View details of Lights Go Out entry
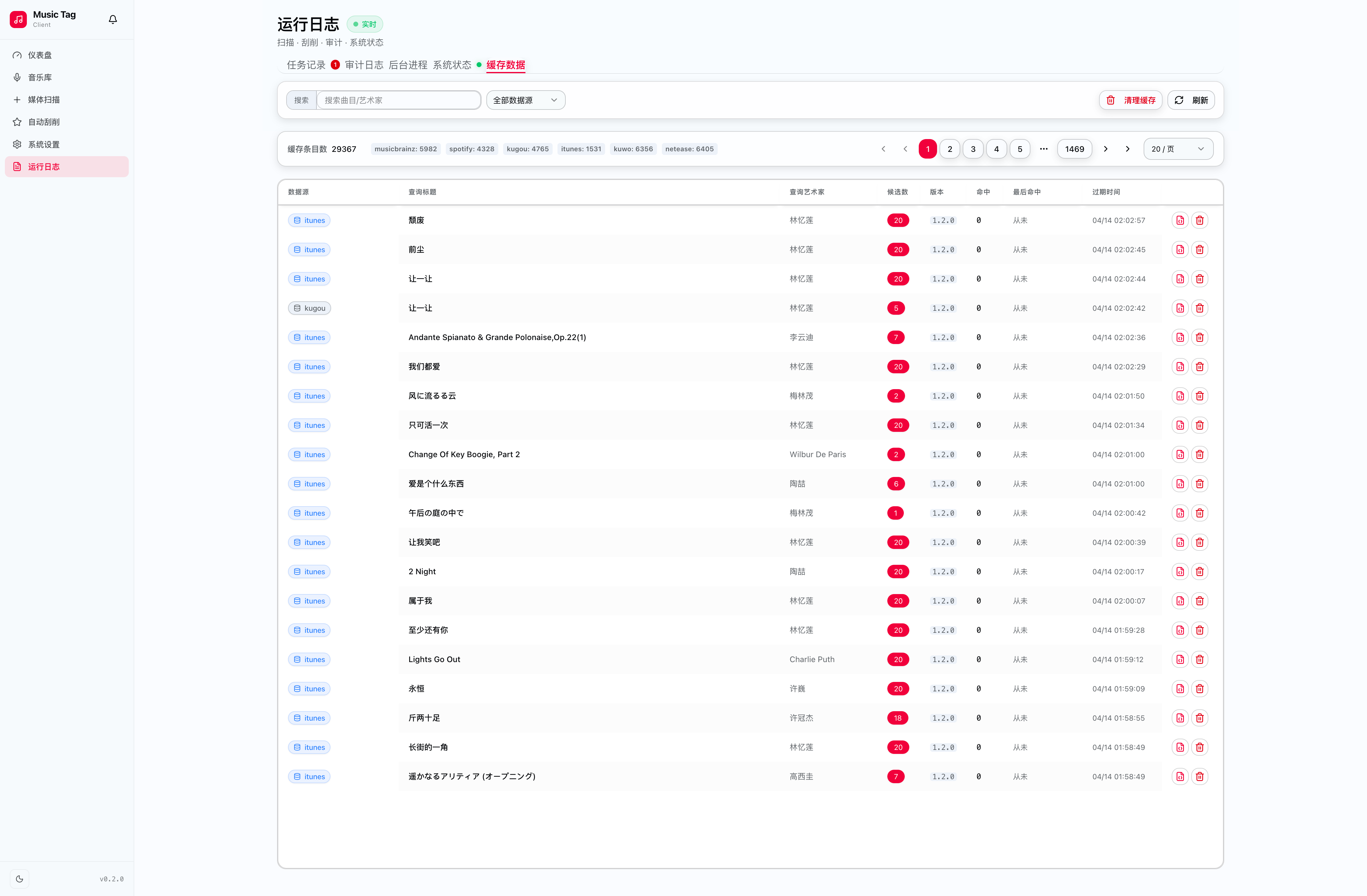Screen dimensions: 1367x896 pos(1180,660)
